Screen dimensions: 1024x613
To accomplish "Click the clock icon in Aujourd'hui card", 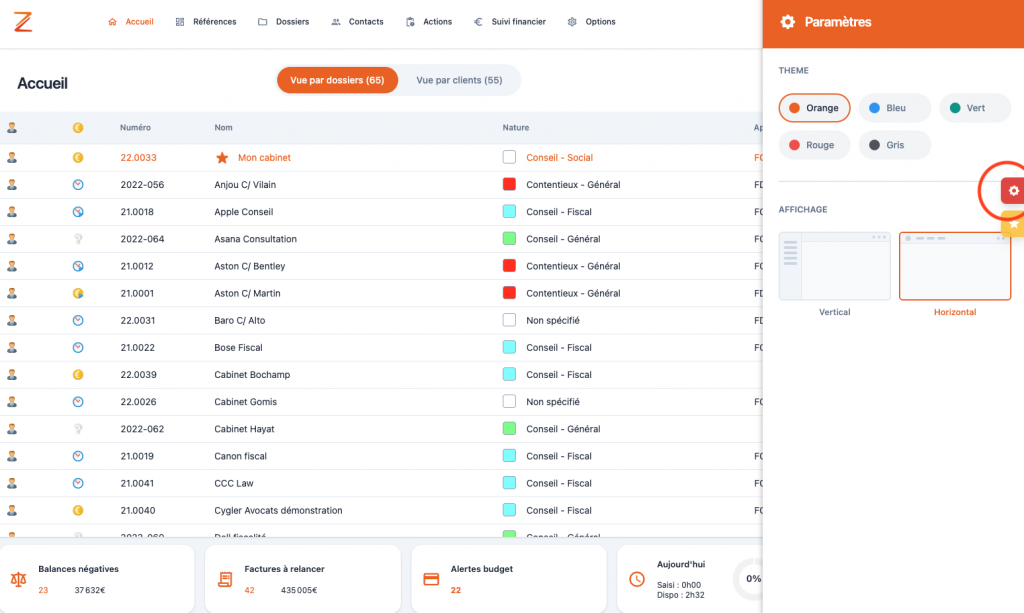I will (637, 579).
